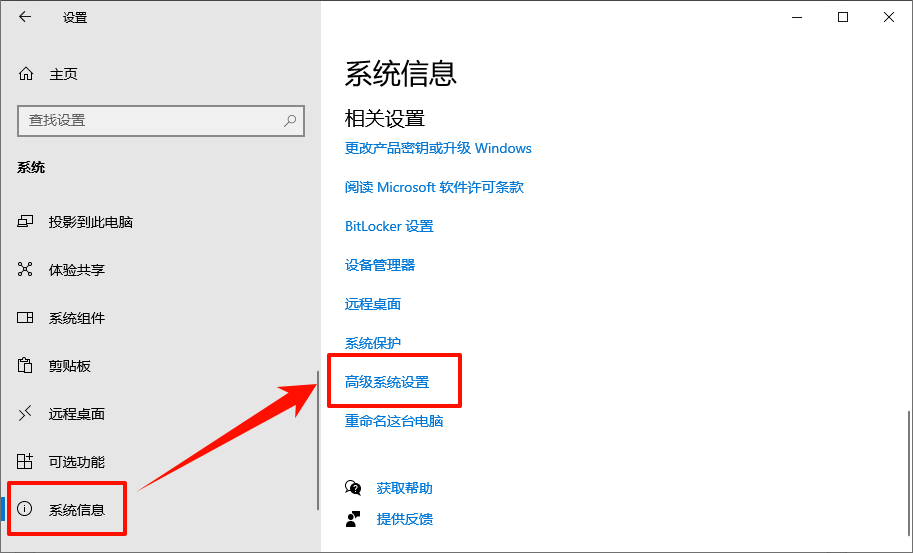Click the 获取帮助 chat icon
The height and width of the screenshot is (553, 913).
pos(353,488)
